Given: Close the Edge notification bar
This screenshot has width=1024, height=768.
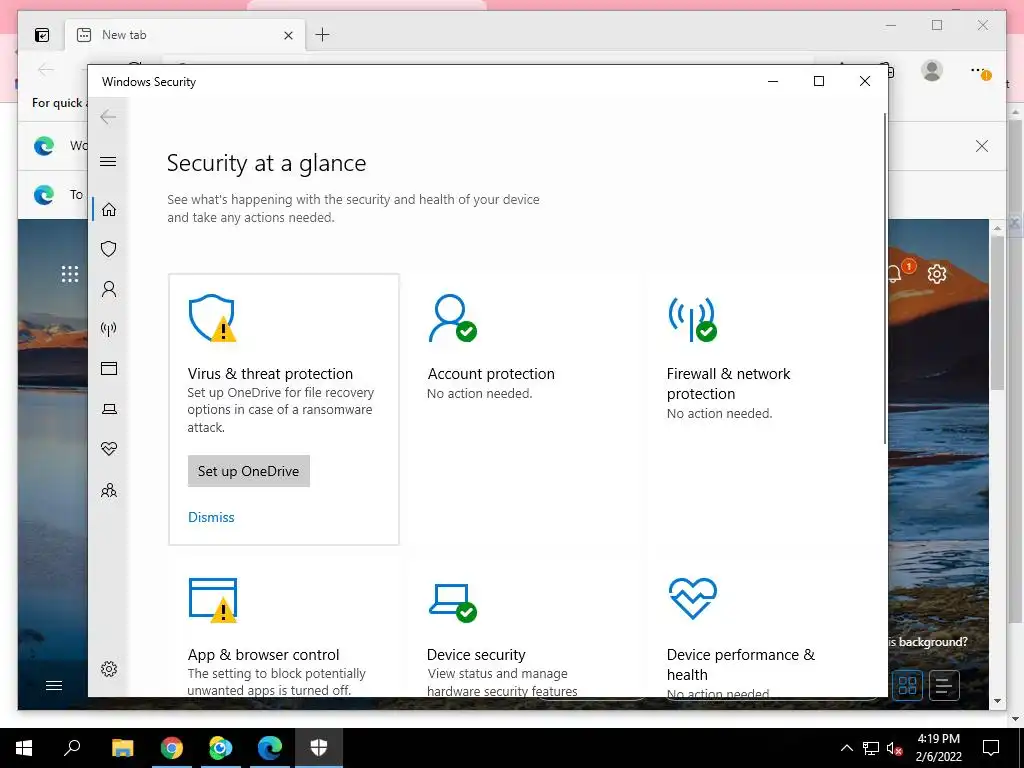Looking at the screenshot, I should click(x=982, y=146).
